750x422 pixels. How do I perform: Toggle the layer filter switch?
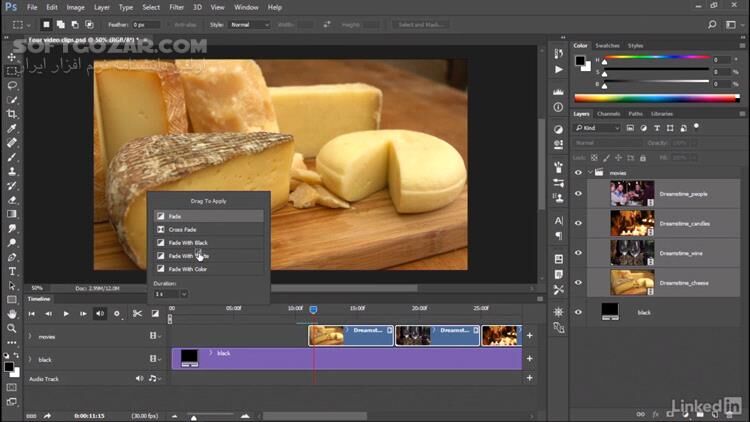[696, 127]
